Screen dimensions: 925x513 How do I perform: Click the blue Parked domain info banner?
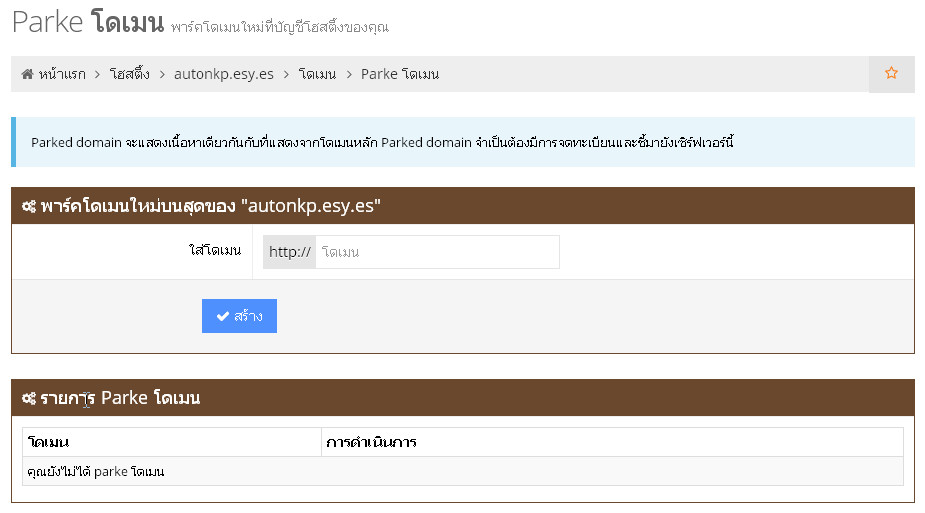(463, 142)
